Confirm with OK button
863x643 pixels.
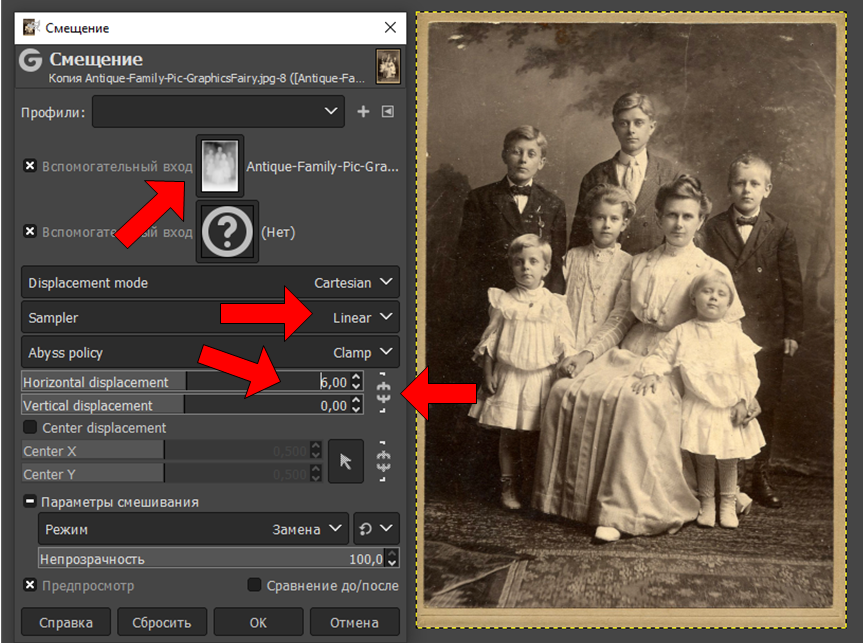pos(258,622)
